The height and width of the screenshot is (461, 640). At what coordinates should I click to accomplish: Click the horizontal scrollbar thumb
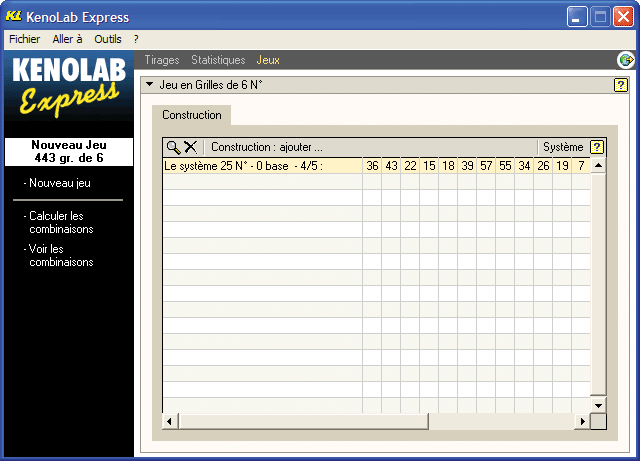pyautogui.click(x=304, y=421)
